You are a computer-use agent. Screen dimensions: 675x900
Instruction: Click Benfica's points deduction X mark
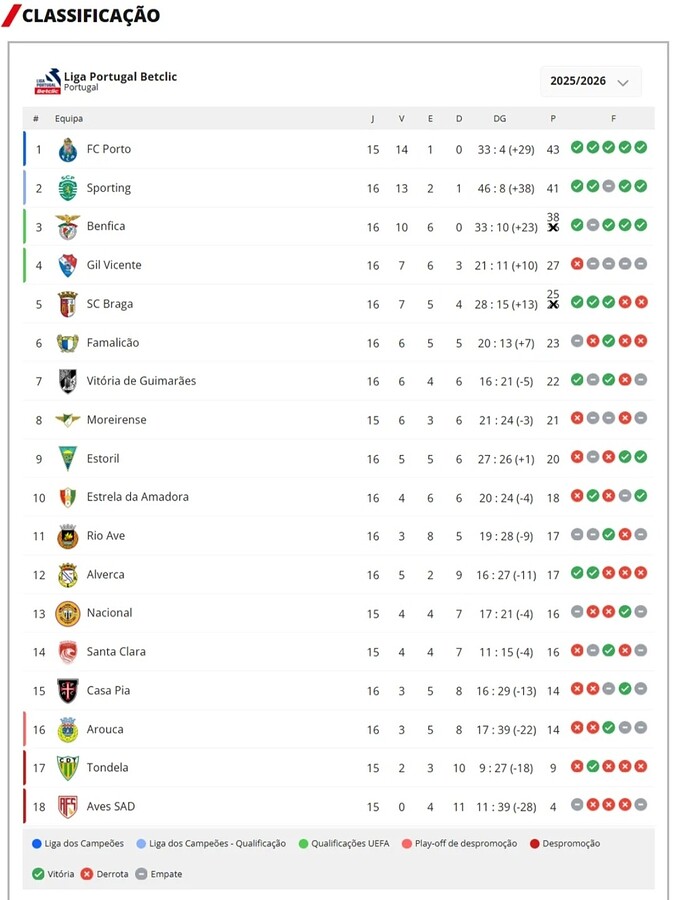(x=553, y=228)
